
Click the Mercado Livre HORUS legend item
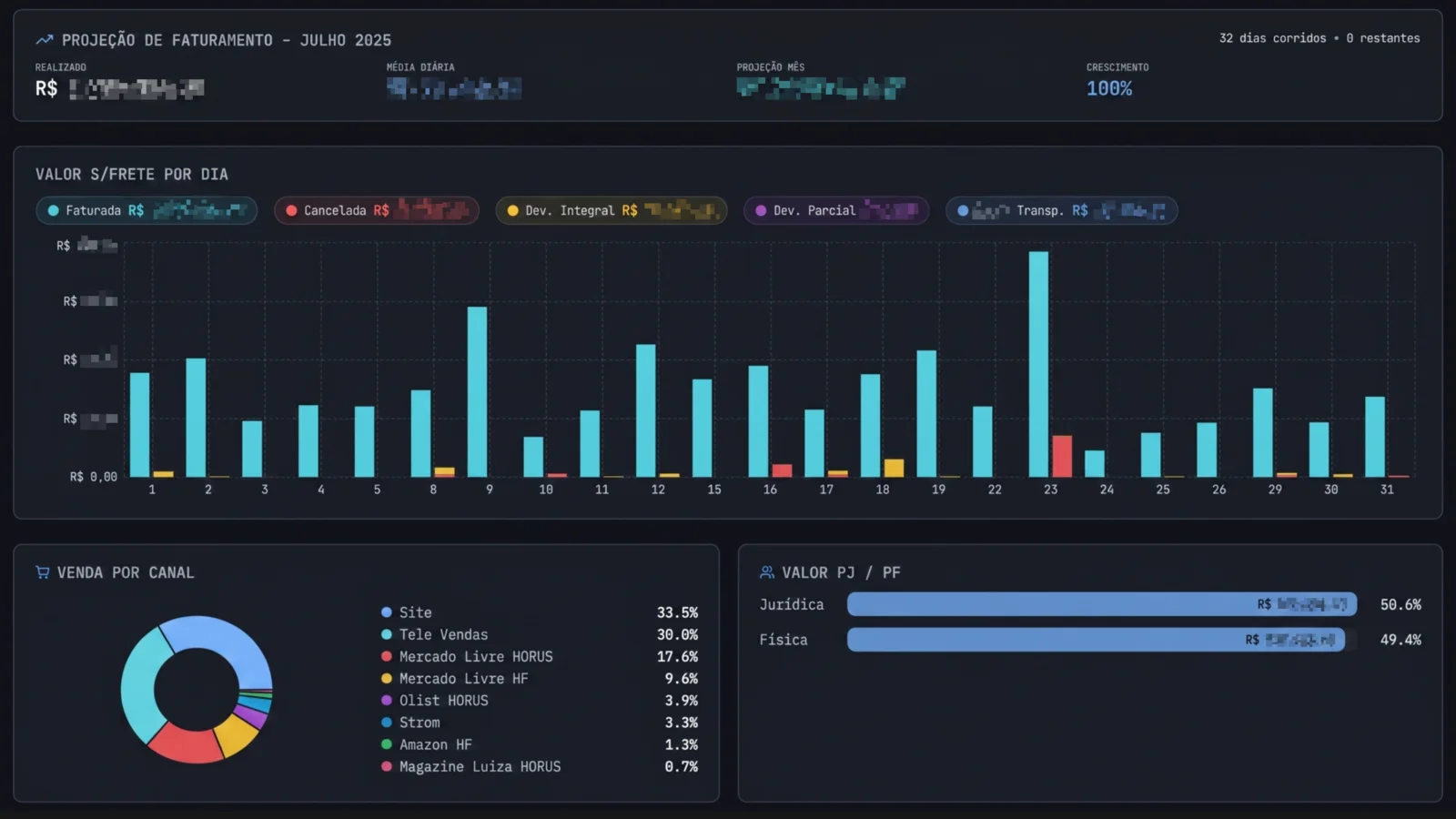[x=540, y=656]
